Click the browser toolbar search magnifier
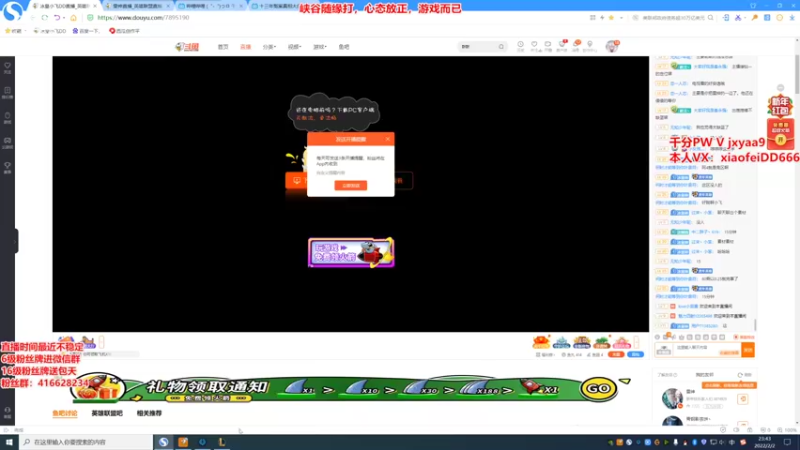This screenshot has width=800, height=450. (x=710, y=17)
